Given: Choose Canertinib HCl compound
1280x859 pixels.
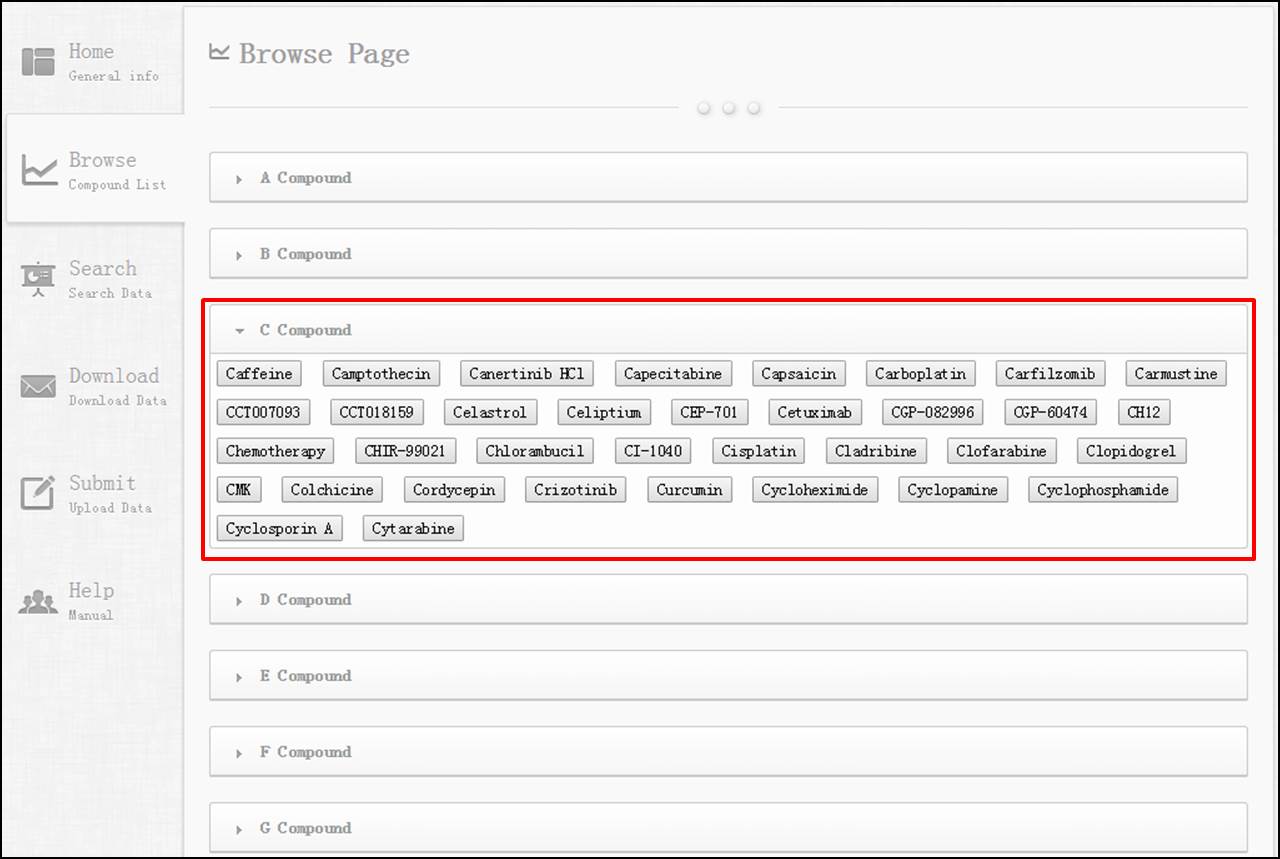Looking at the screenshot, I should coord(527,374).
